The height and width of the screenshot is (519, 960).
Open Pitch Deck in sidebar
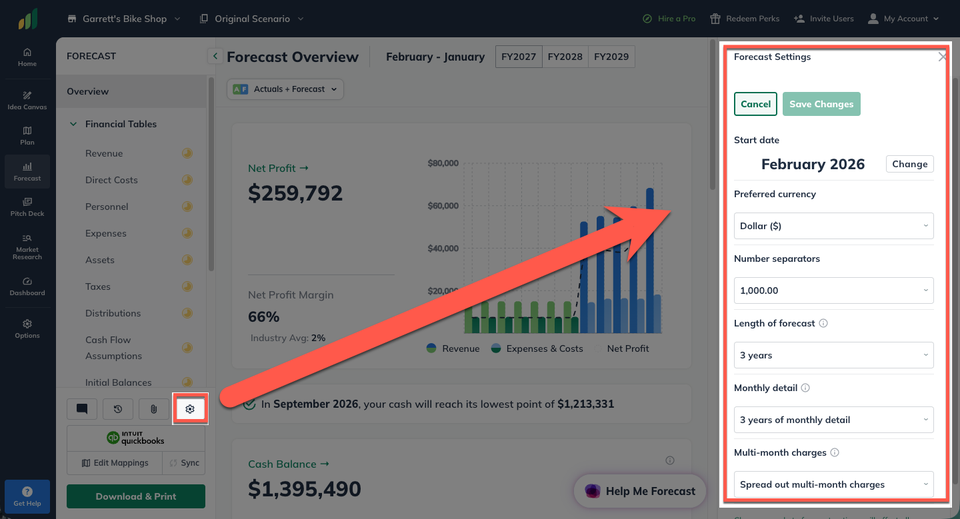pos(27,207)
